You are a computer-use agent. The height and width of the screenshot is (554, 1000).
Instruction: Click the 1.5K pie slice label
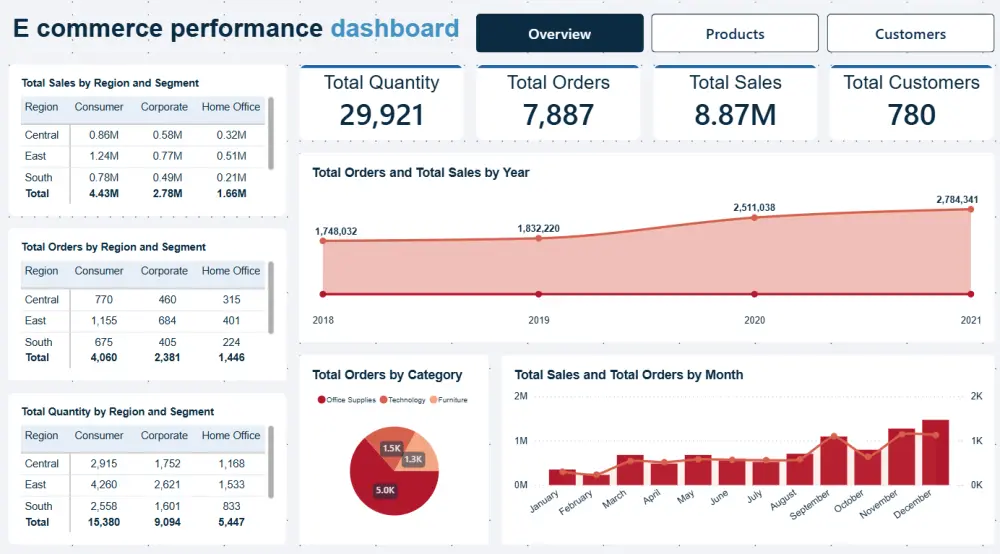[x=392, y=448]
